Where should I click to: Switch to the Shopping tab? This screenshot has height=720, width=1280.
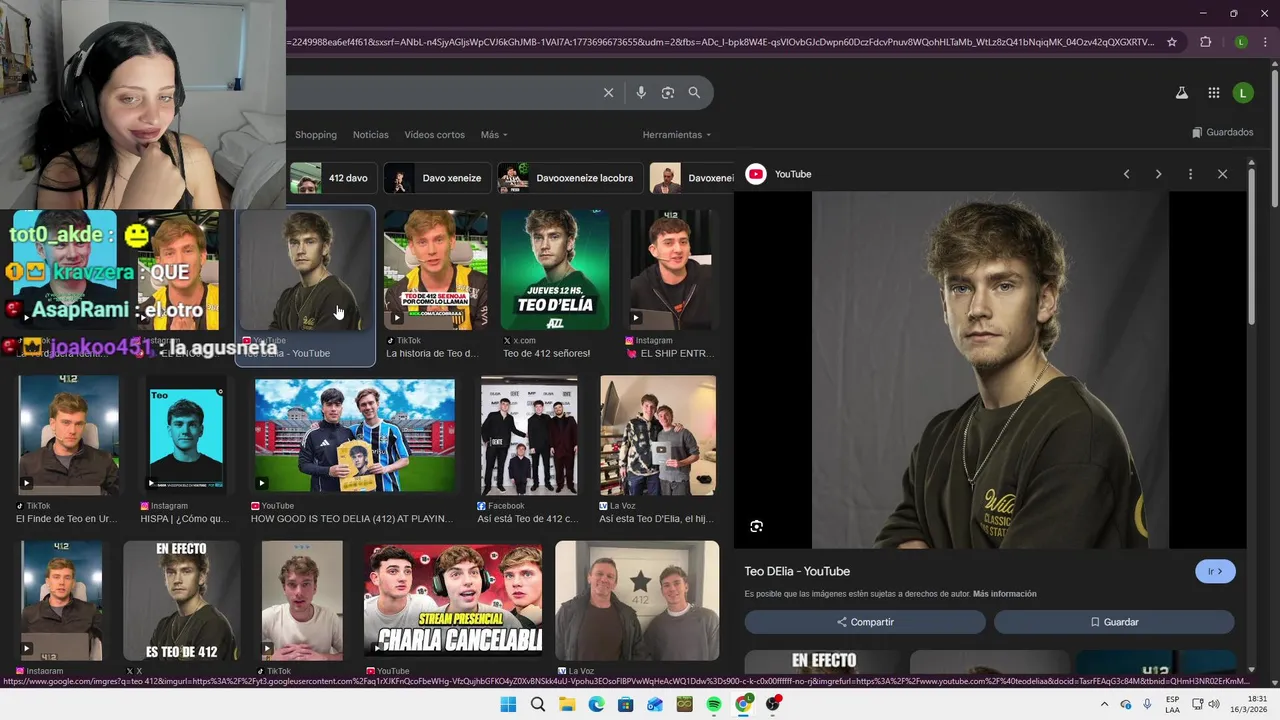pos(316,135)
